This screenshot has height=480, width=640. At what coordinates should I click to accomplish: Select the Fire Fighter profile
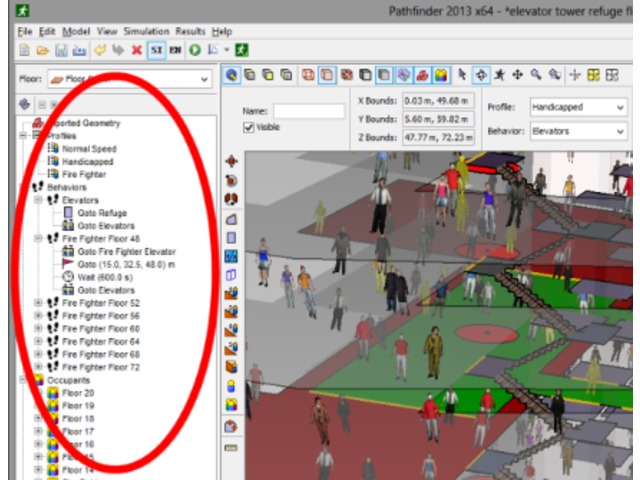pyautogui.click(x=83, y=174)
